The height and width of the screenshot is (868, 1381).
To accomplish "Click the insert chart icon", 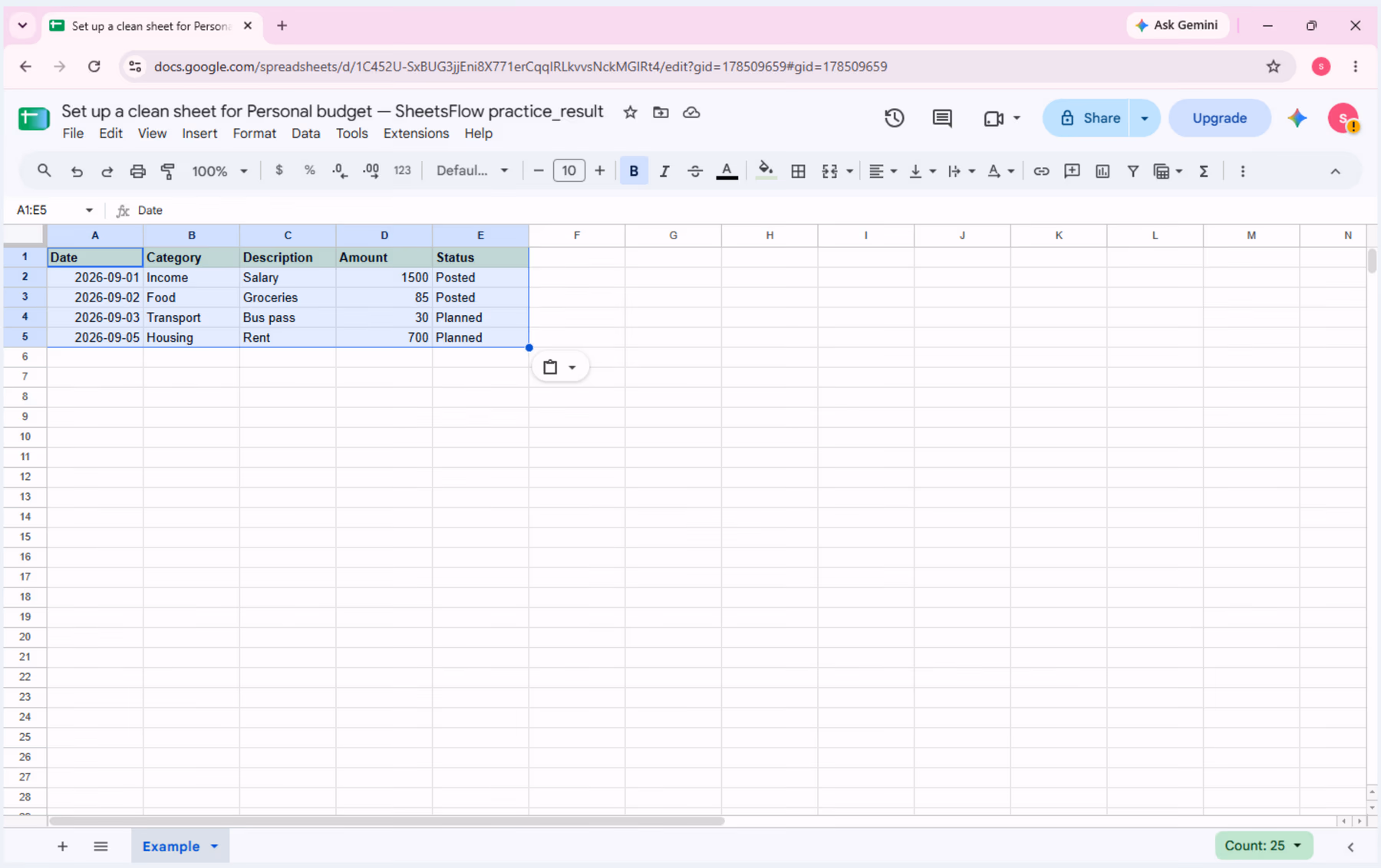I will [1102, 171].
